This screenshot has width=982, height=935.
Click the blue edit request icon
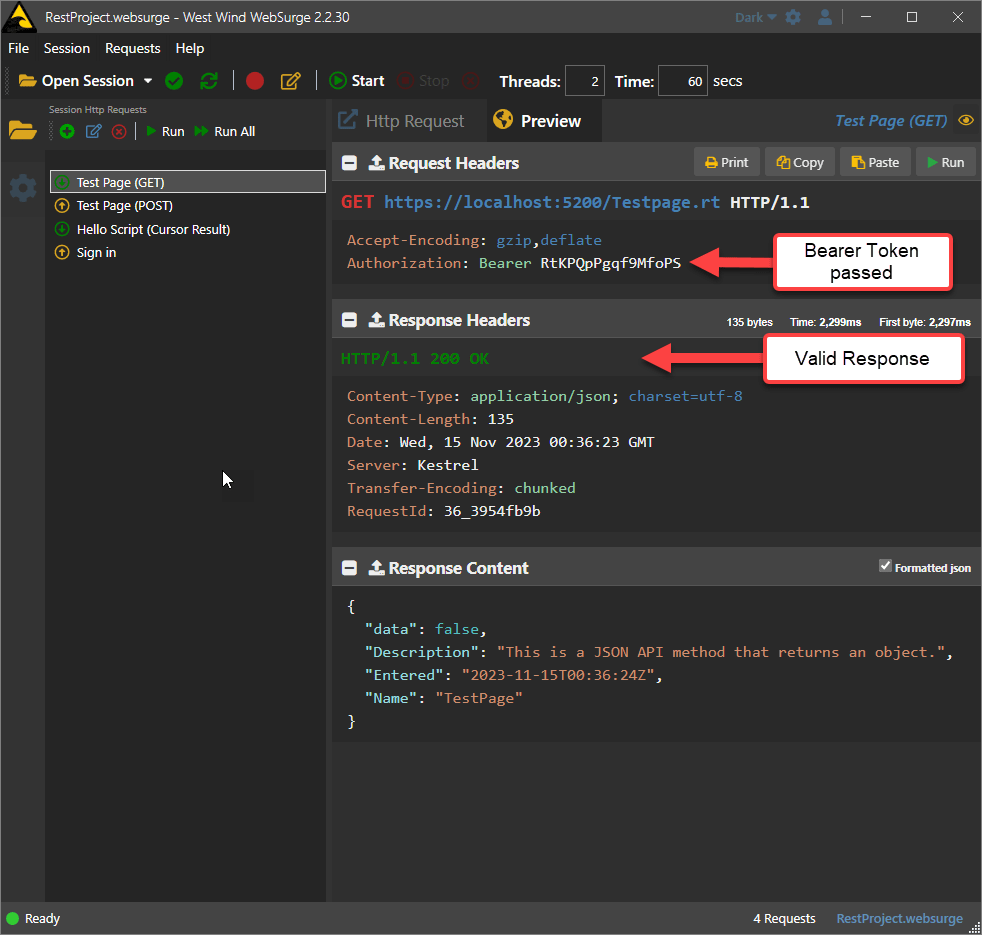(93, 132)
